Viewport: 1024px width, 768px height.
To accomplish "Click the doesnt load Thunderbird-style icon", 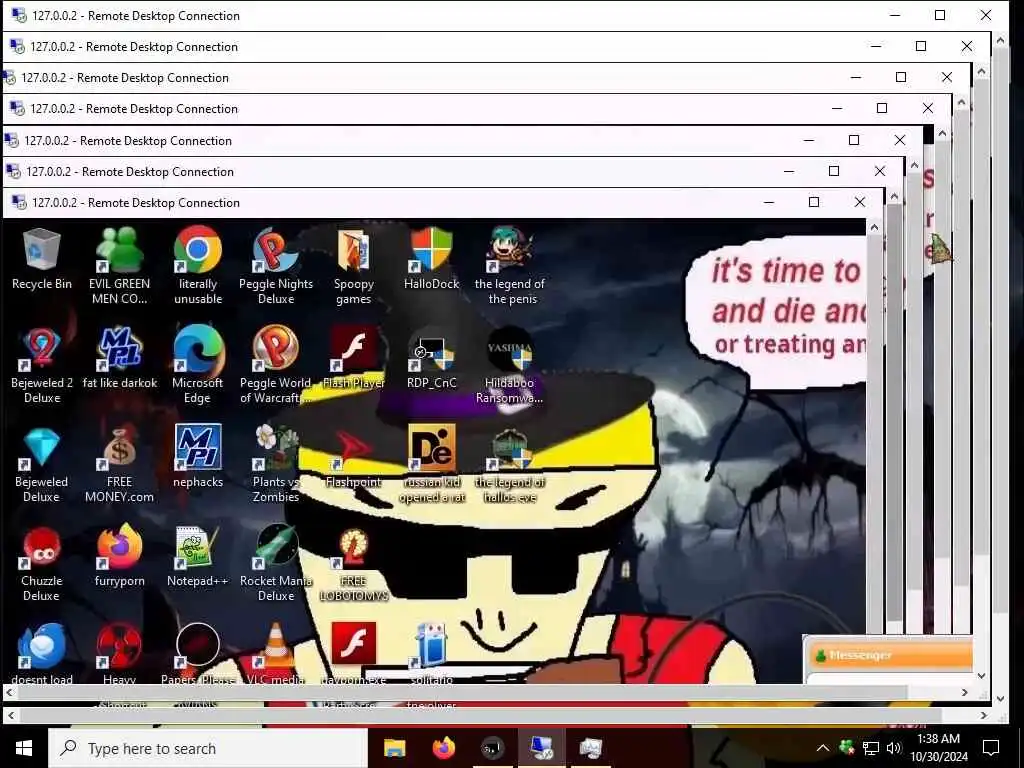I will pos(42,653).
